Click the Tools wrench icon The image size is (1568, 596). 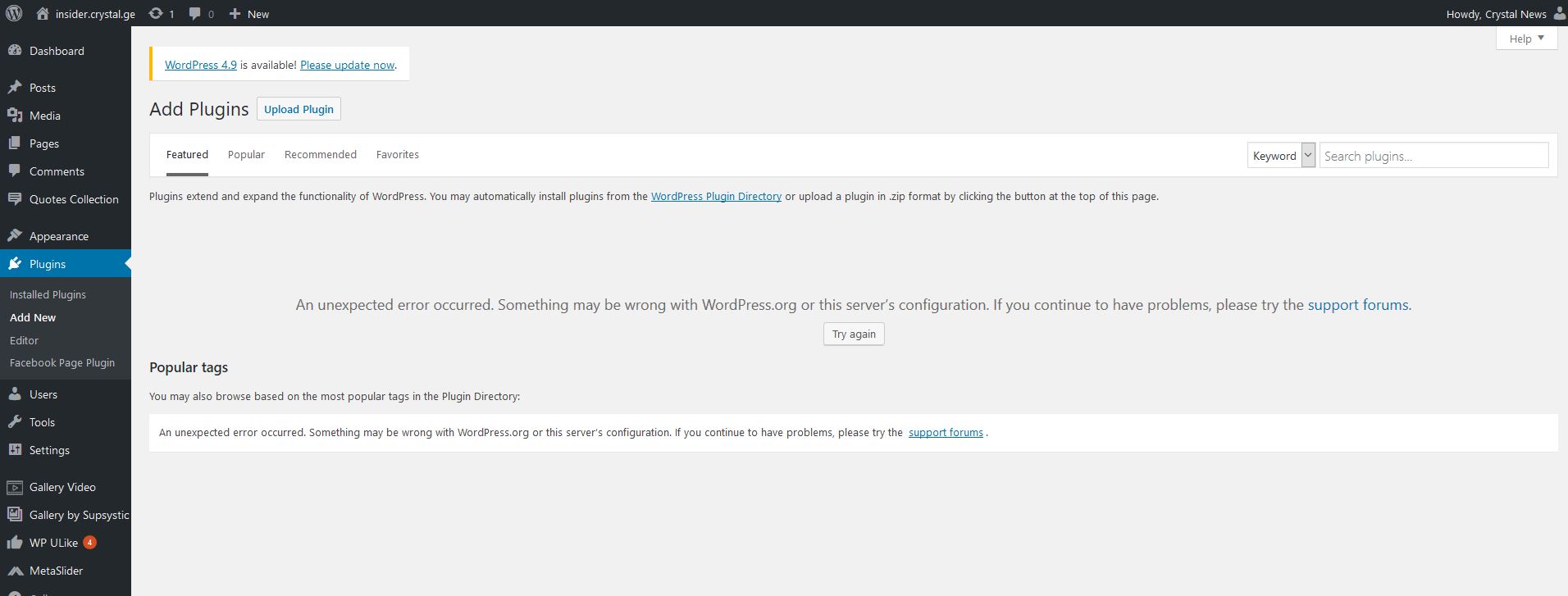click(x=15, y=422)
